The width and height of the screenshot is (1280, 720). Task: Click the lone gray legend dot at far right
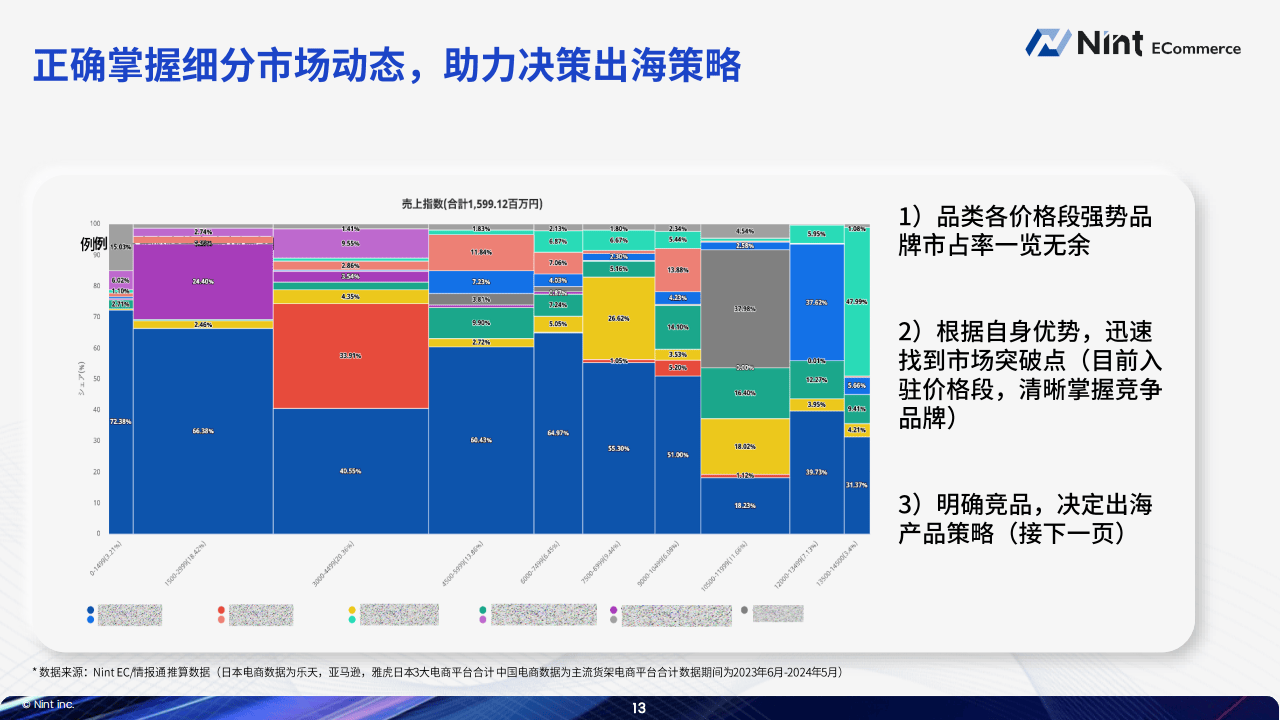click(744, 609)
